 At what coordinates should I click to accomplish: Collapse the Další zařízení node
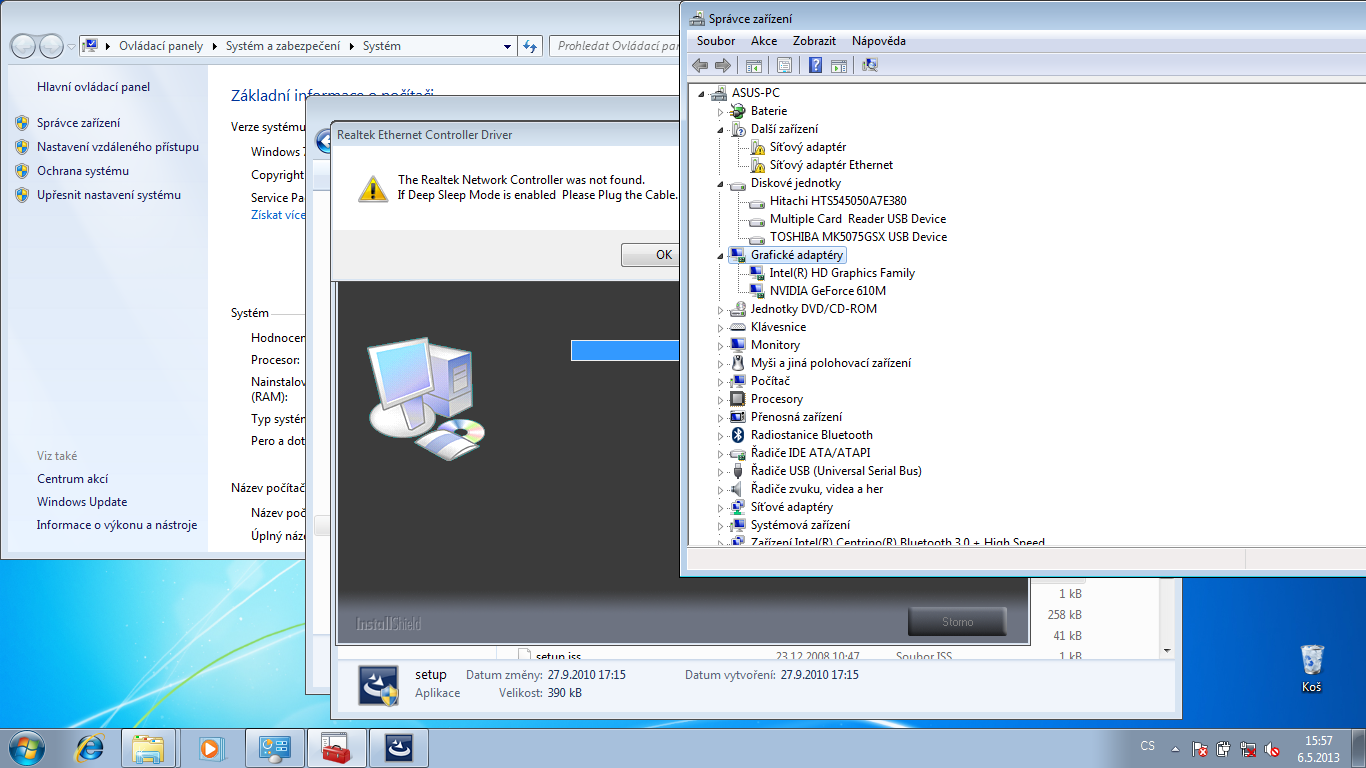[720, 129]
